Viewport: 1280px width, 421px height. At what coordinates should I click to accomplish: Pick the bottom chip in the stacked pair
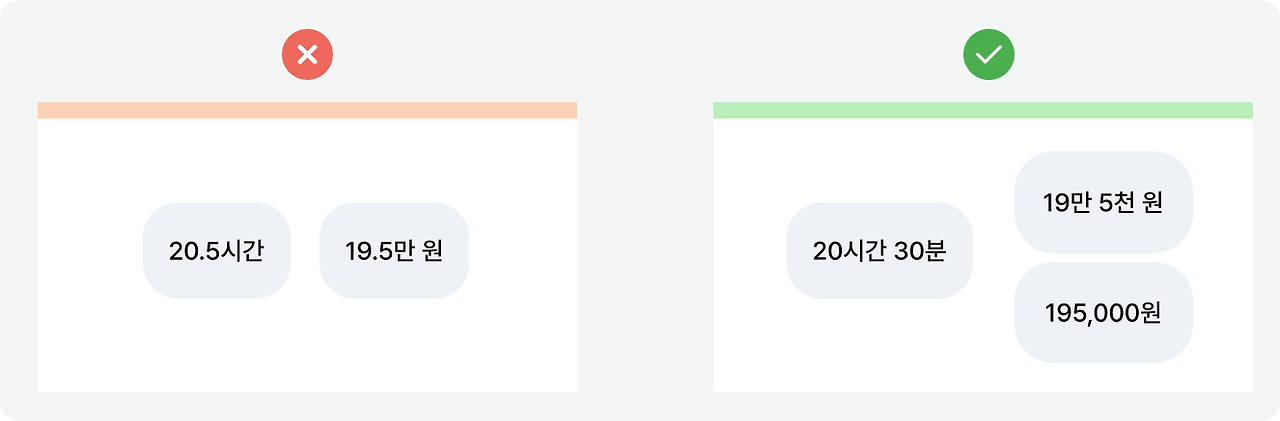click(x=1103, y=312)
